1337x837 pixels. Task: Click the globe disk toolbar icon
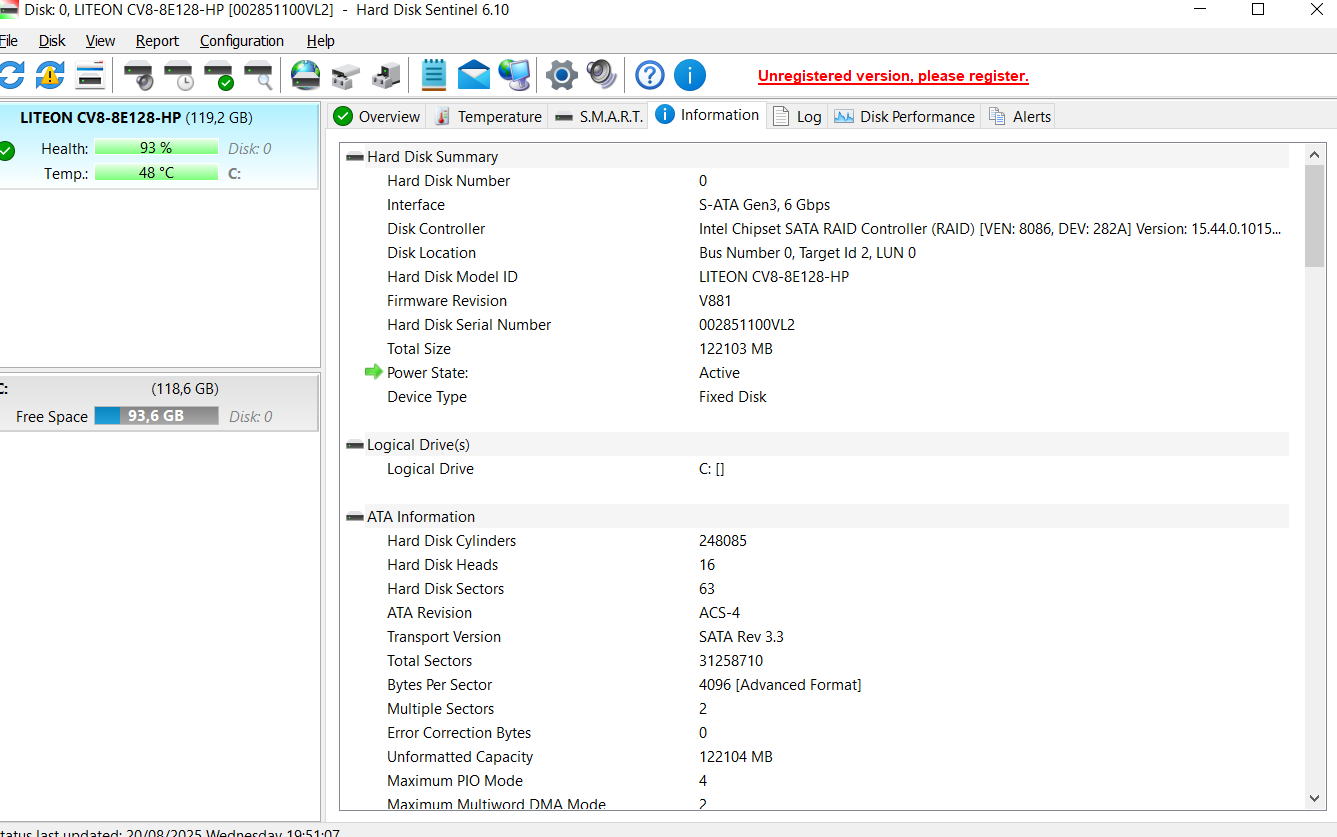click(x=305, y=75)
